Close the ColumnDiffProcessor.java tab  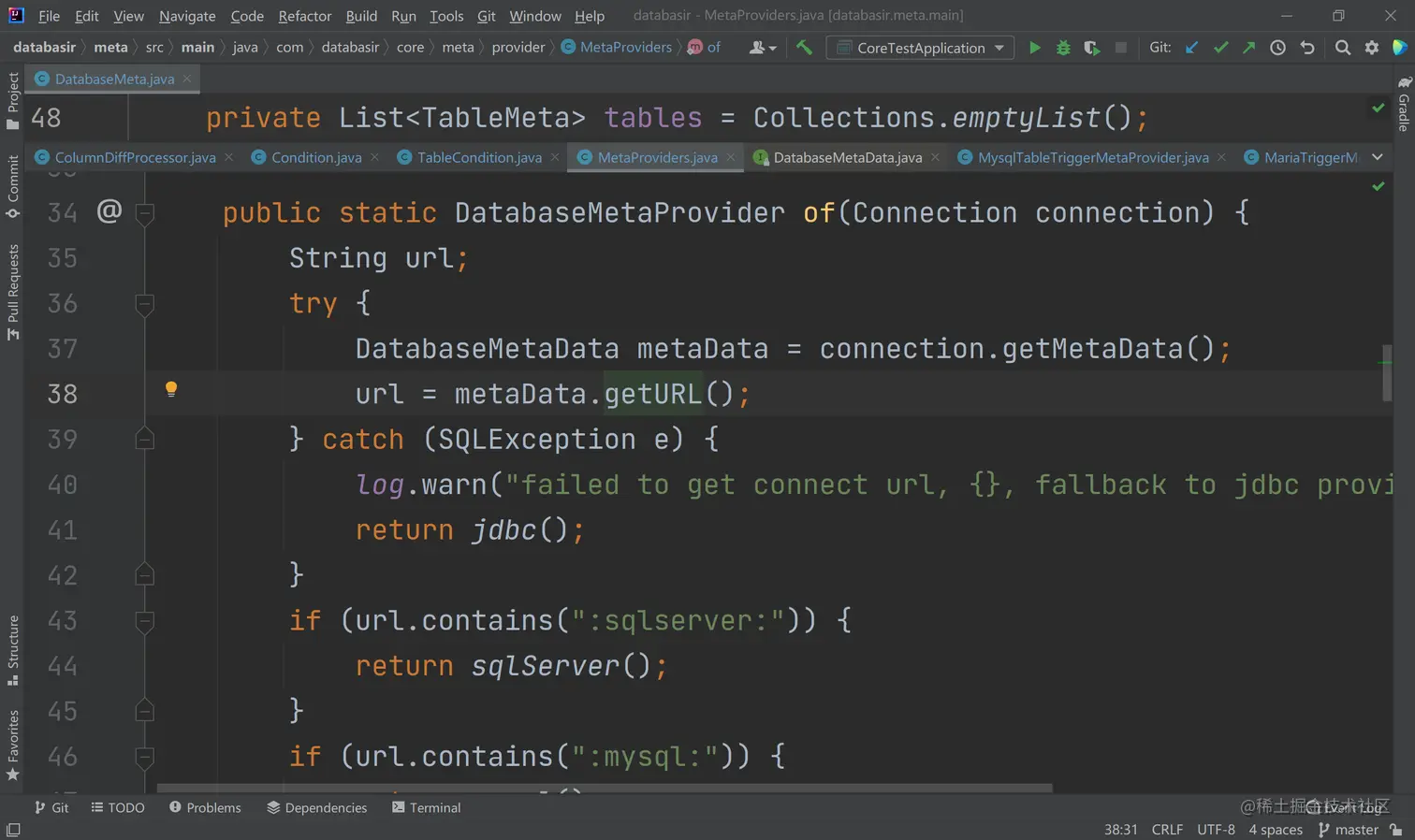228,157
